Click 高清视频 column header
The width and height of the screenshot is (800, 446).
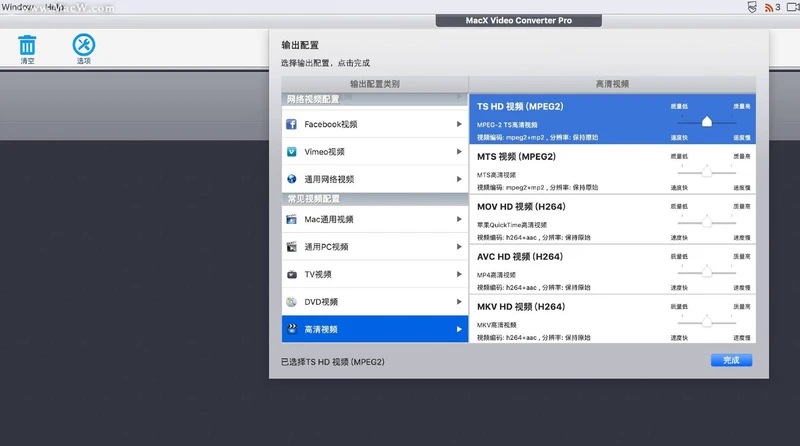coord(612,84)
